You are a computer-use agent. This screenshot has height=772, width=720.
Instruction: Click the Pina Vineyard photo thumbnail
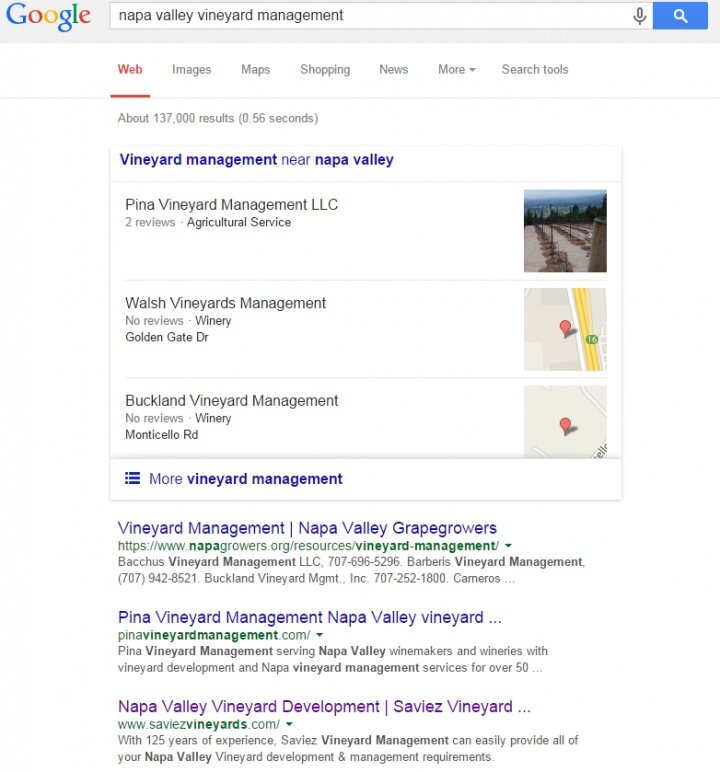565,231
